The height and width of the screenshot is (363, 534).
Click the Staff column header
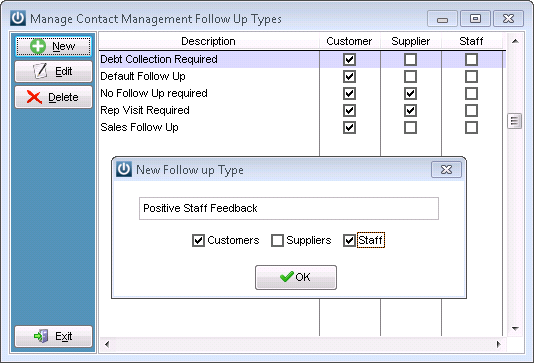click(x=471, y=41)
